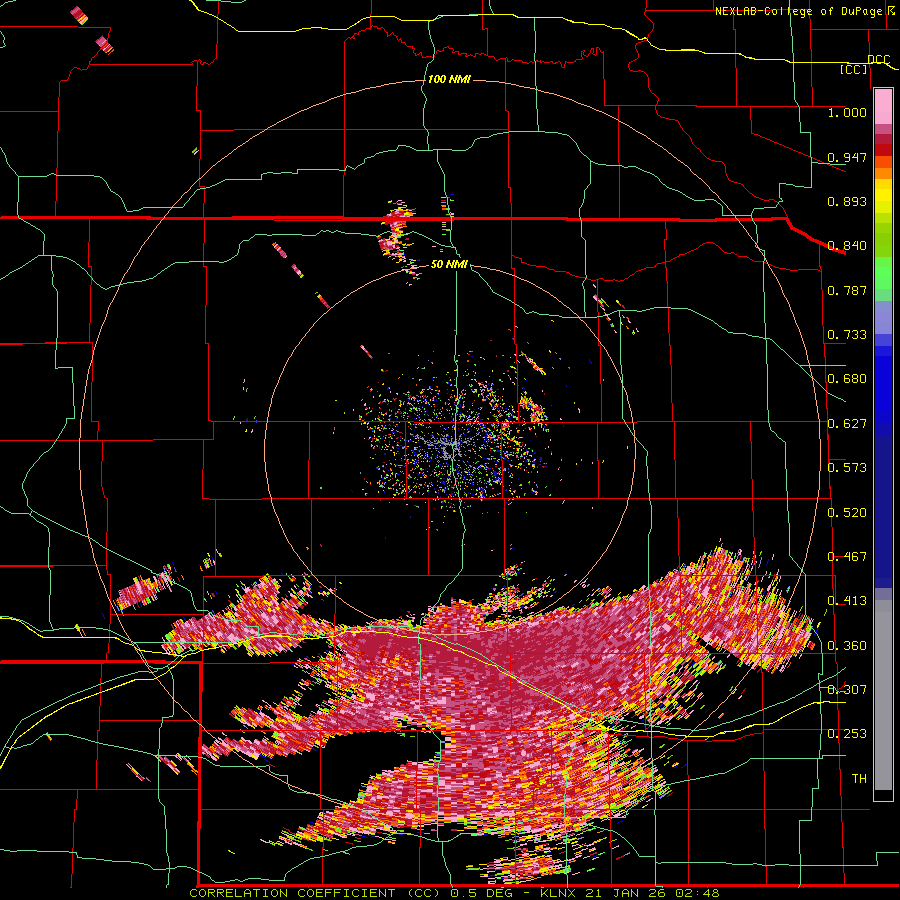
Task: Select the 0.627 legend value
Action: (847, 424)
